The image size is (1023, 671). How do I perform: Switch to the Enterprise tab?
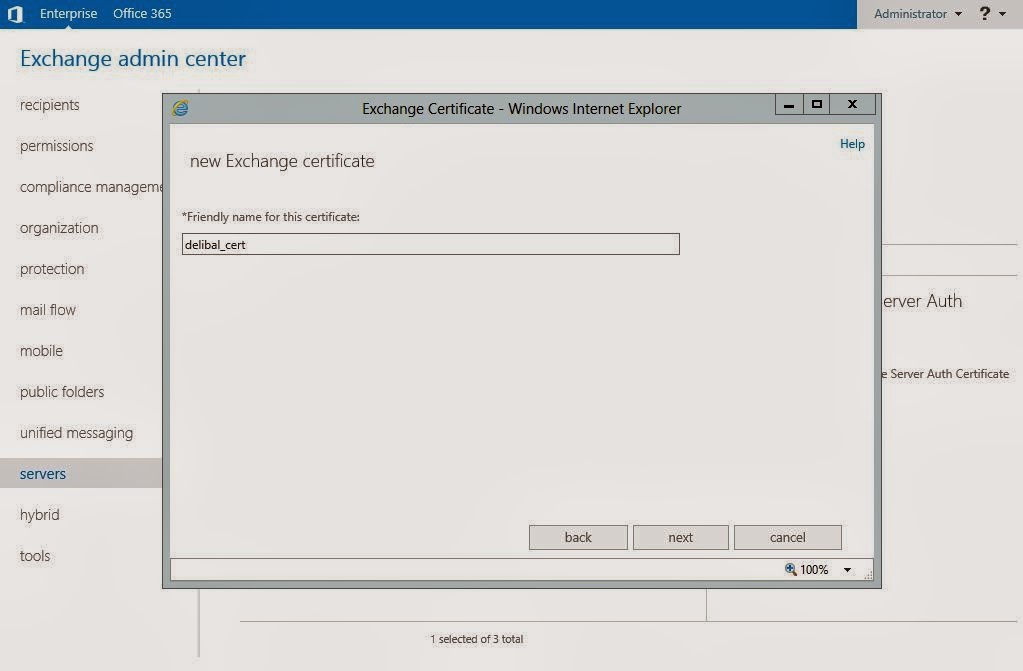tap(69, 14)
